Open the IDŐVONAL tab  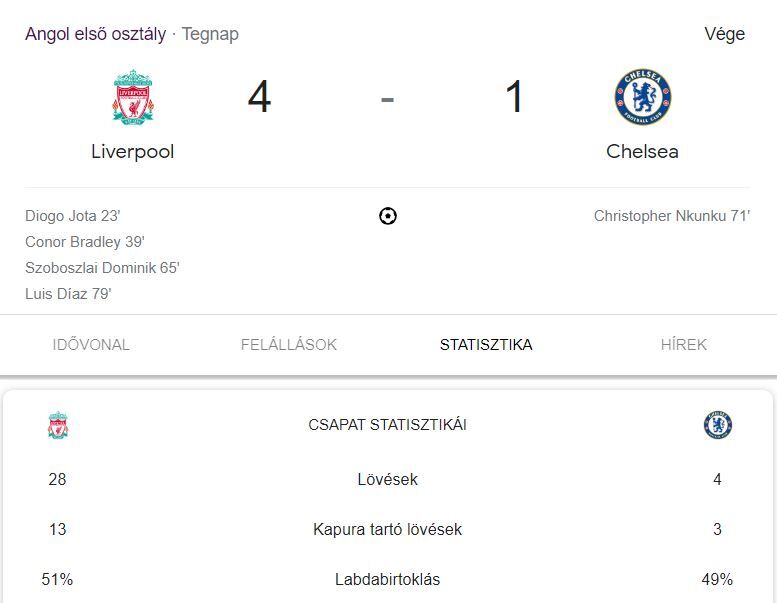[x=91, y=345]
